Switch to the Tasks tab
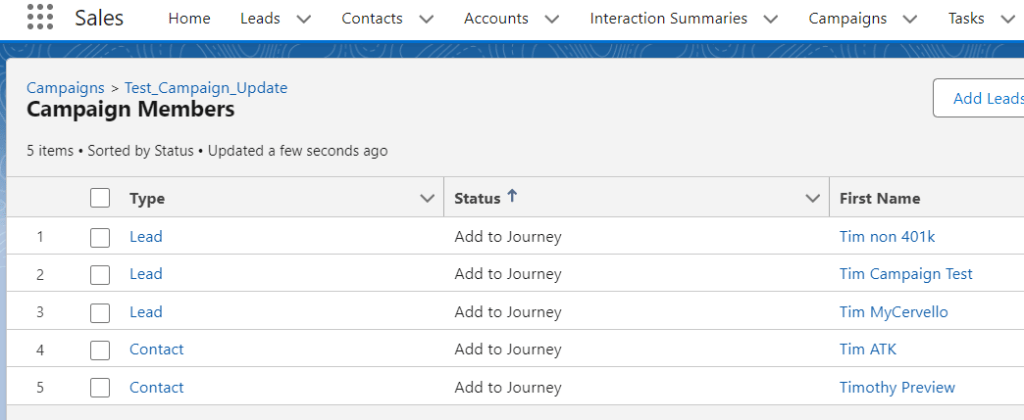The height and width of the screenshot is (420, 1024). click(x=966, y=18)
